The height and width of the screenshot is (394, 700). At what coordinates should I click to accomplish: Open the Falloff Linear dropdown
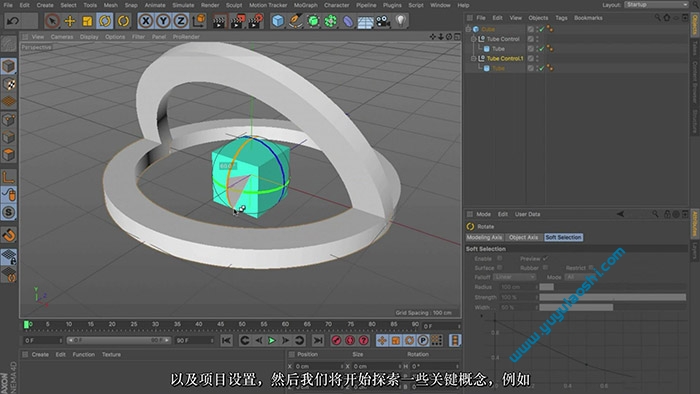tap(514, 277)
